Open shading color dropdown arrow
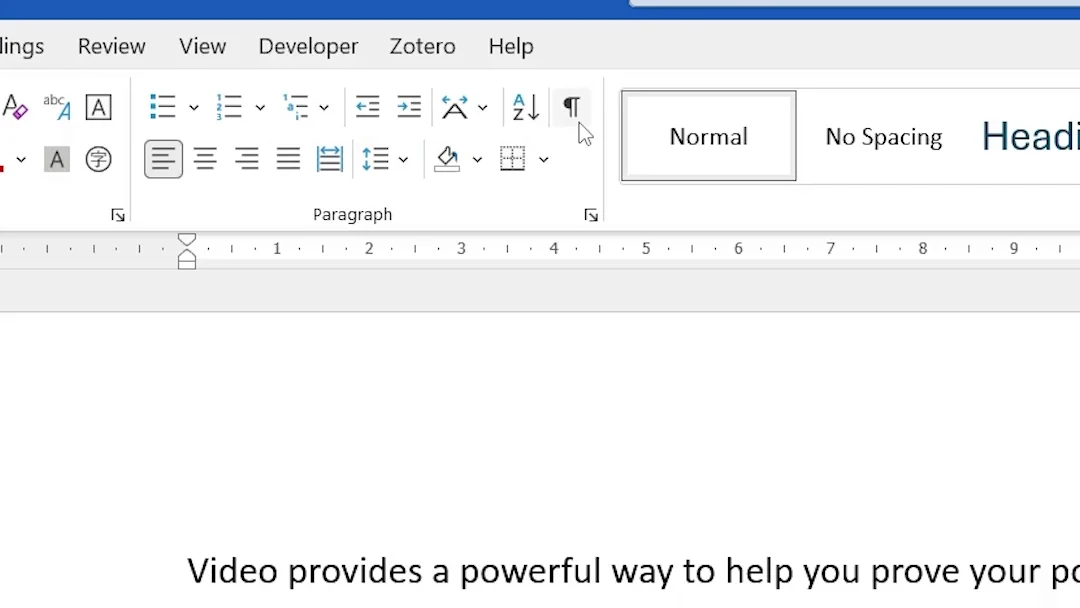This screenshot has height=608, width=1080. (x=477, y=160)
